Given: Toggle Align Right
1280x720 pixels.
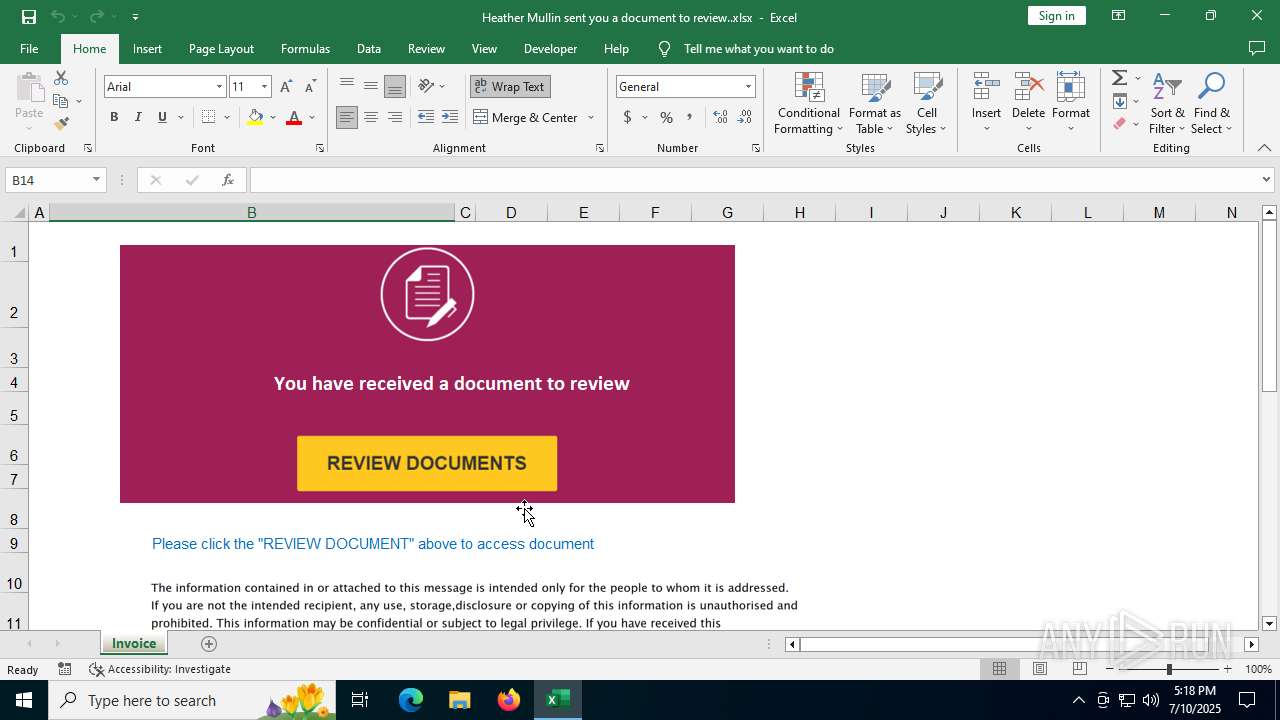Looking at the screenshot, I should click(395, 117).
